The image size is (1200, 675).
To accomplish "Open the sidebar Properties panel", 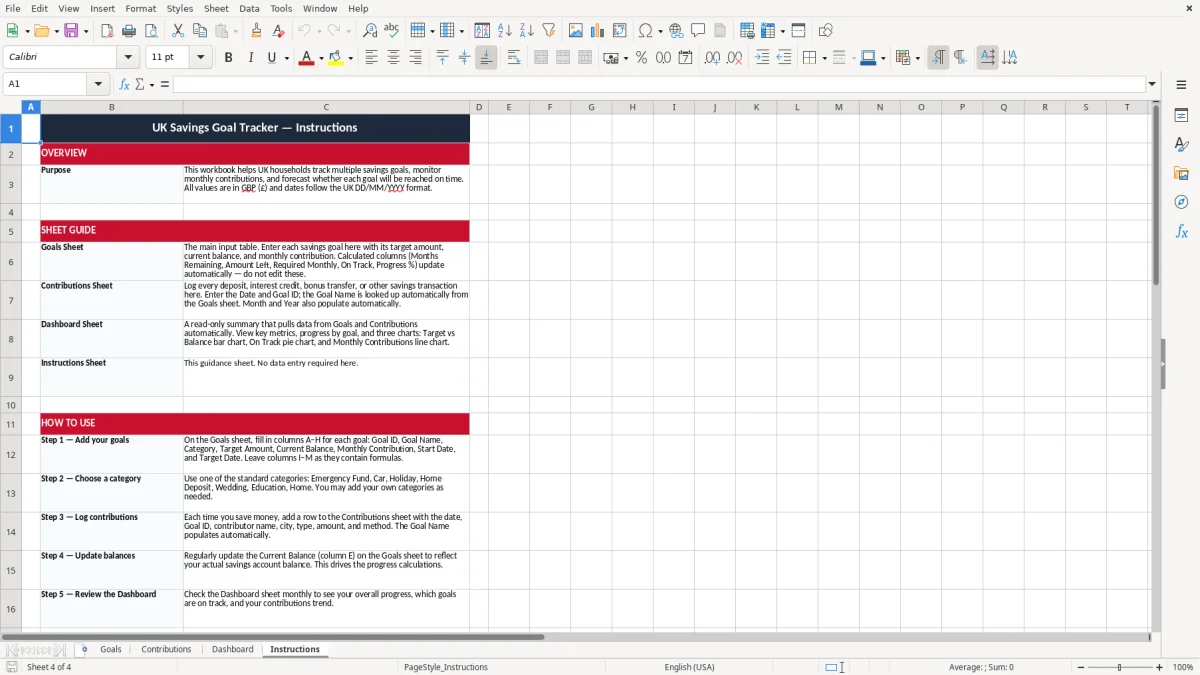I will click(x=1181, y=116).
